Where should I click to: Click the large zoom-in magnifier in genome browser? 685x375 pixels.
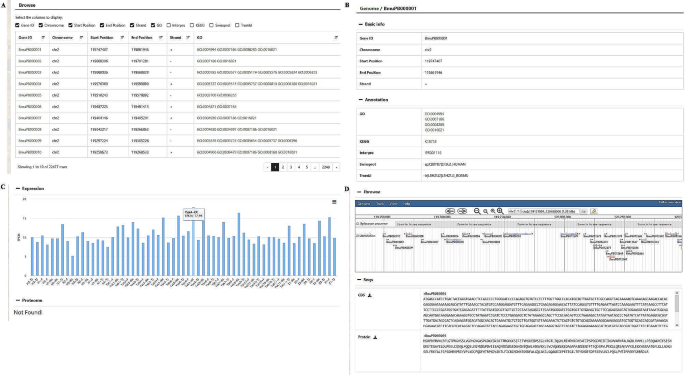[x=500, y=211]
